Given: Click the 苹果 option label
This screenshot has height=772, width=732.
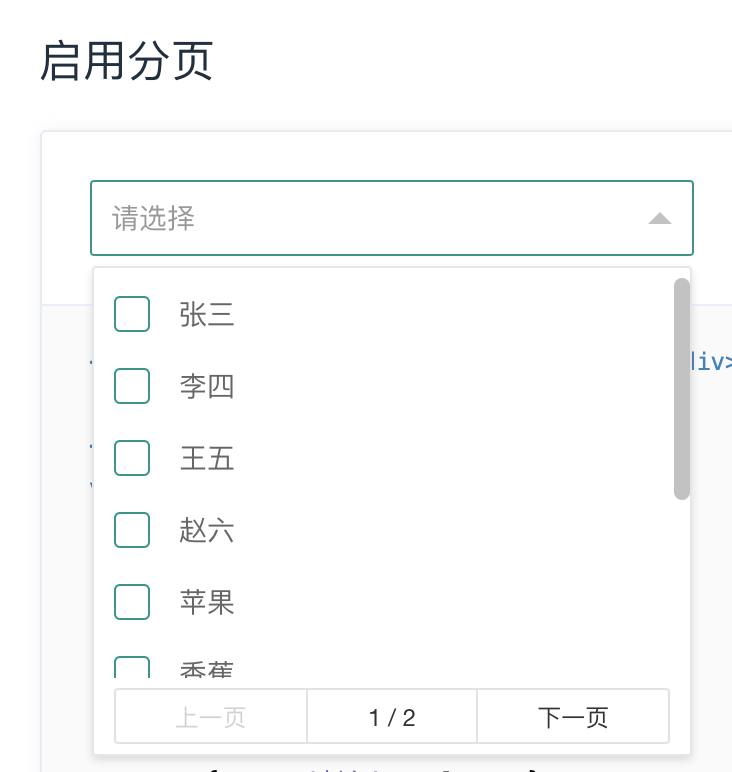Looking at the screenshot, I should point(207,602).
